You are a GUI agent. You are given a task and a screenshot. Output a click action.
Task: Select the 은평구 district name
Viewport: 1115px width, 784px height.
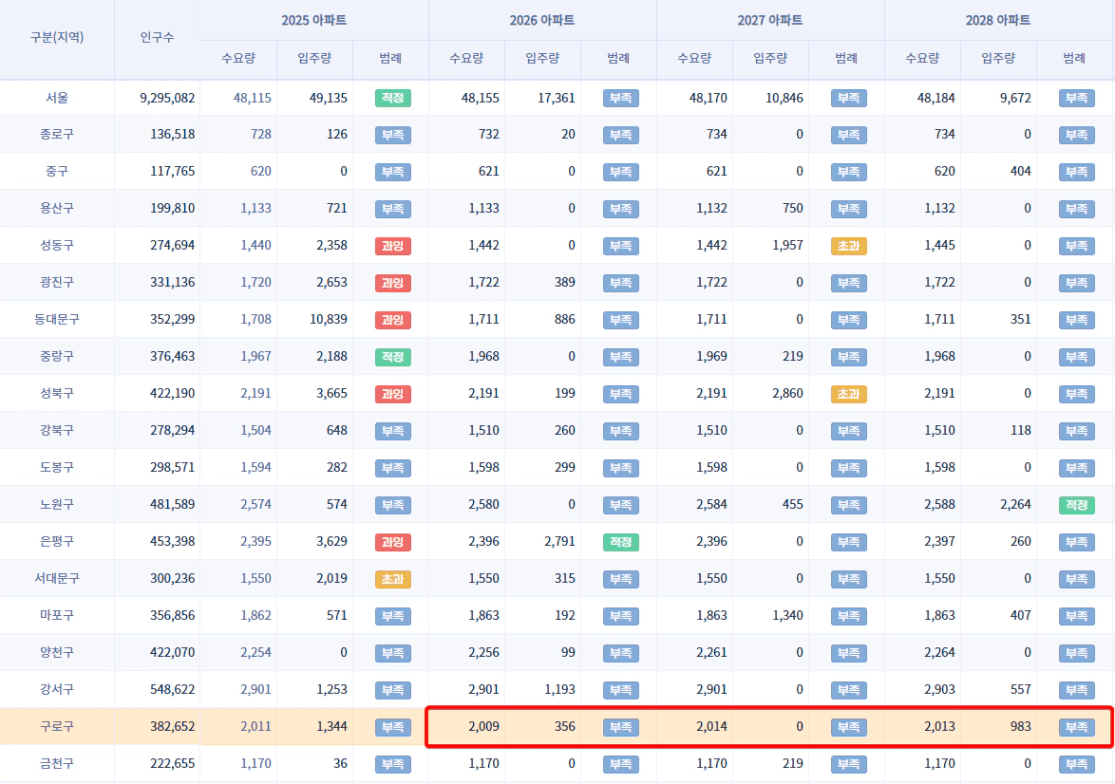pos(57,541)
